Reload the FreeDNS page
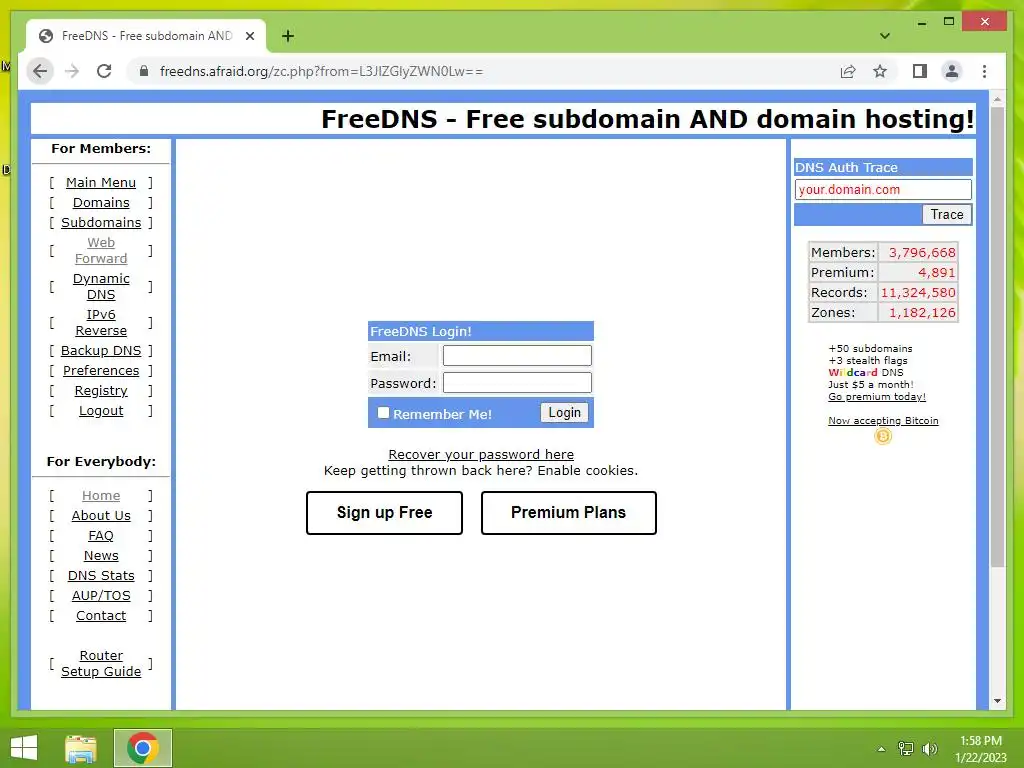The image size is (1024, 768). tap(104, 71)
